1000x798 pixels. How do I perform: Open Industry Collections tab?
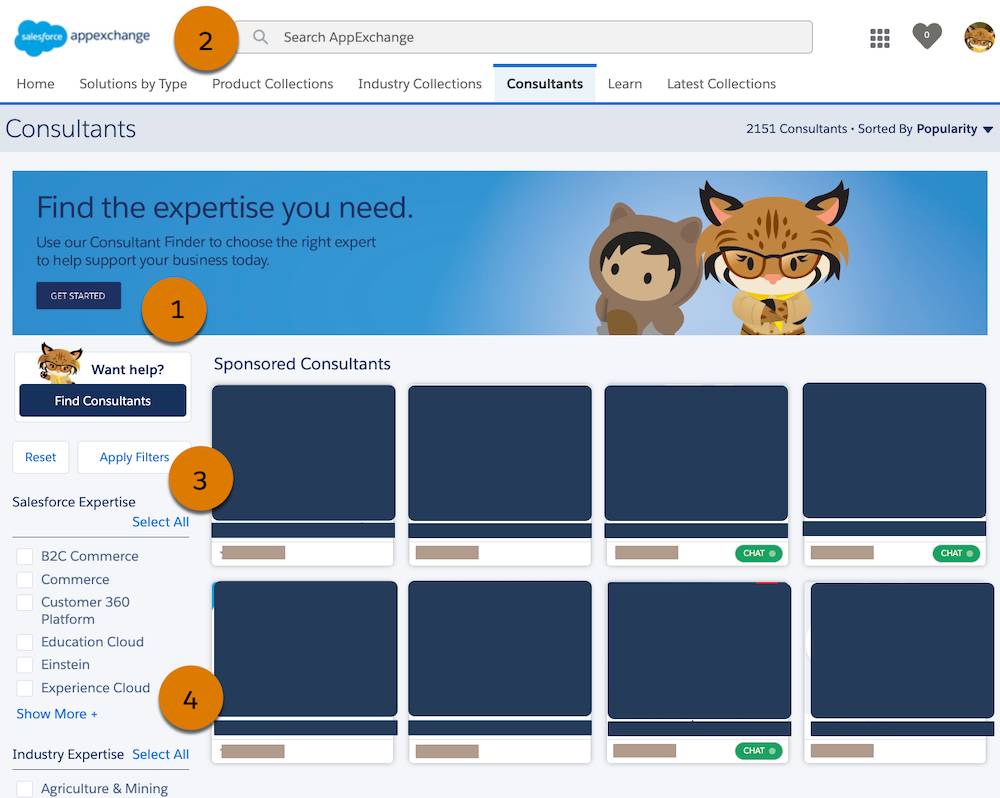(420, 84)
